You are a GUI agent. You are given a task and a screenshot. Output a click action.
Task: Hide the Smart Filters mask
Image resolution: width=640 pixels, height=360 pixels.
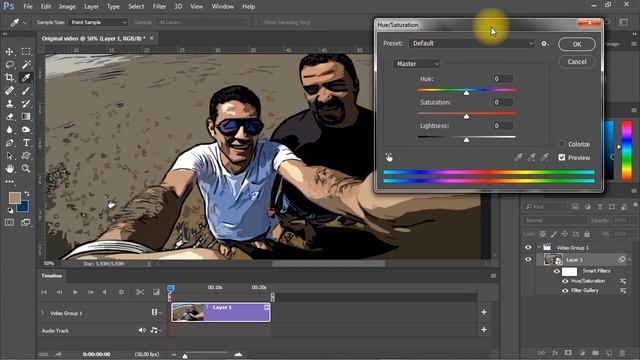click(x=557, y=271)
